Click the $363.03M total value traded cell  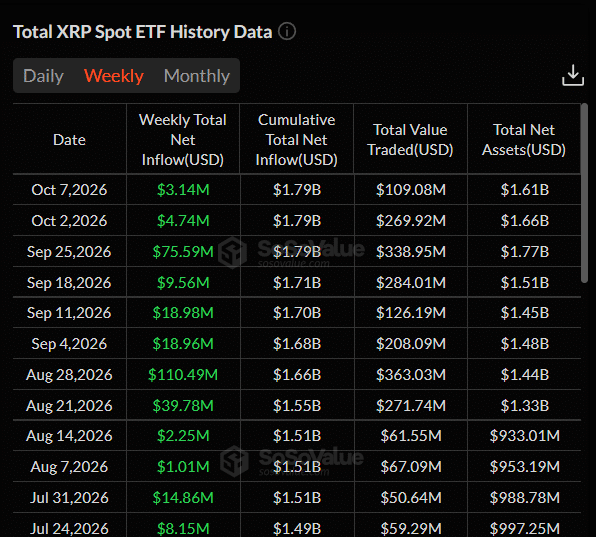pos(411,375)
